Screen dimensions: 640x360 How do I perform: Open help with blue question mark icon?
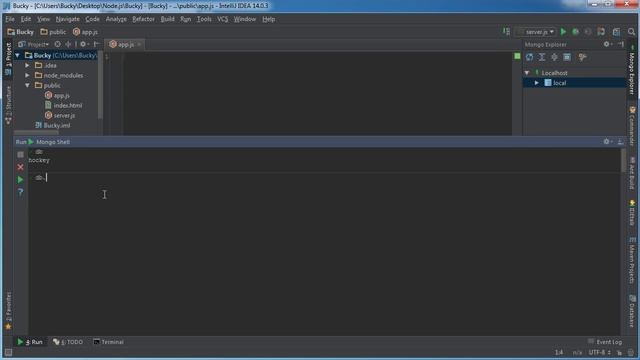click(20, 192)
